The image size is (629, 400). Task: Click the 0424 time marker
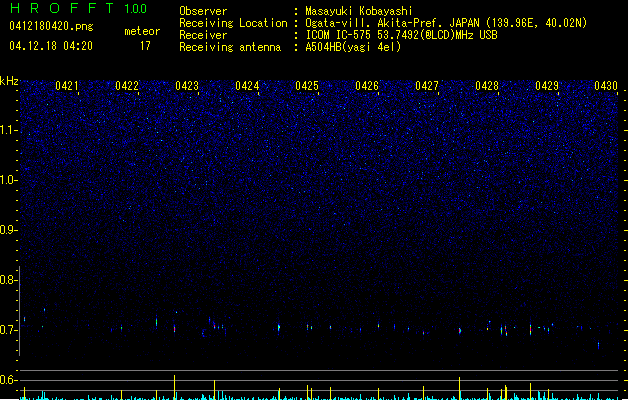click(247, 86)
